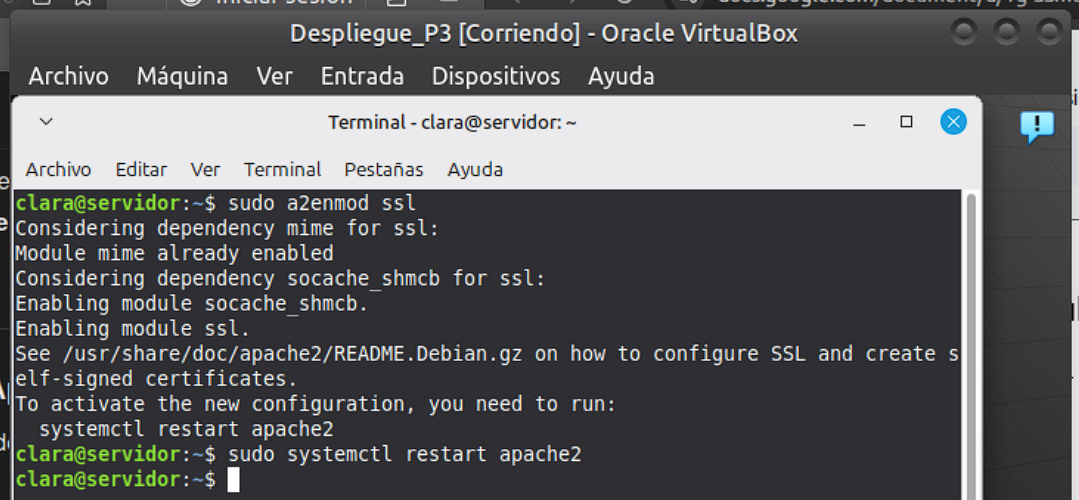The image size is (1079, 500).
Task: Open the Editar menu in the terminal
Action: 141,169
